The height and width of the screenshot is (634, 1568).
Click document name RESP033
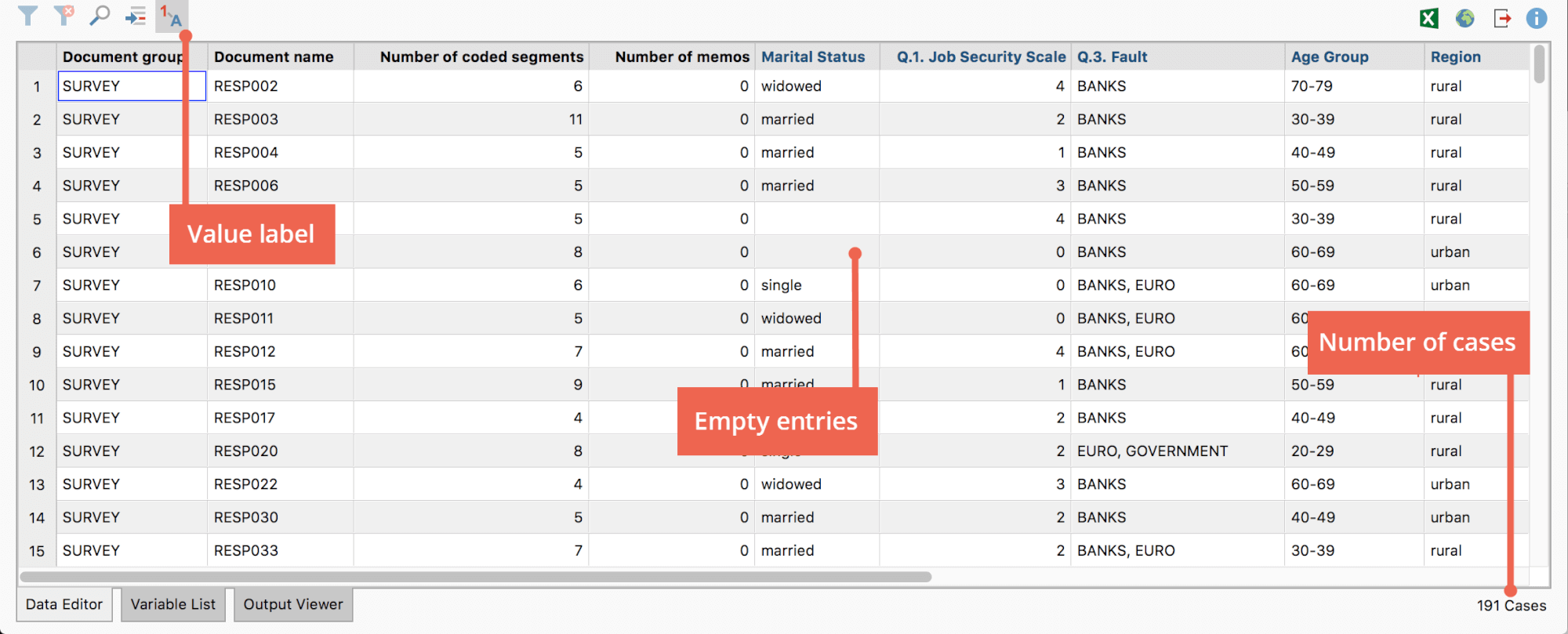tap(246, 551)
